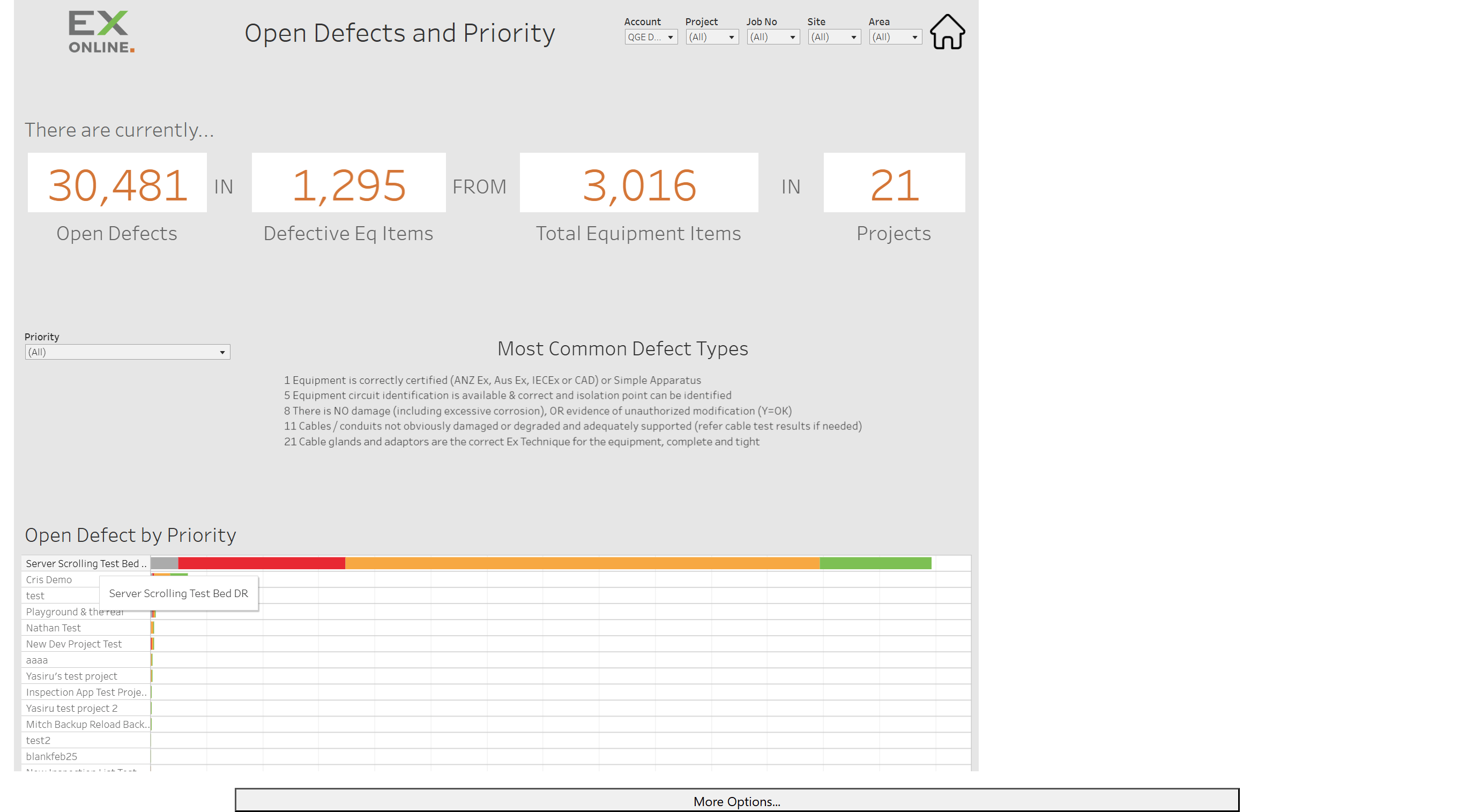Image resolution: width=1474 pixels, height=812 pixels.
Task: Click defect type 8 about damage and corrosion
Action: pos(538,411)
